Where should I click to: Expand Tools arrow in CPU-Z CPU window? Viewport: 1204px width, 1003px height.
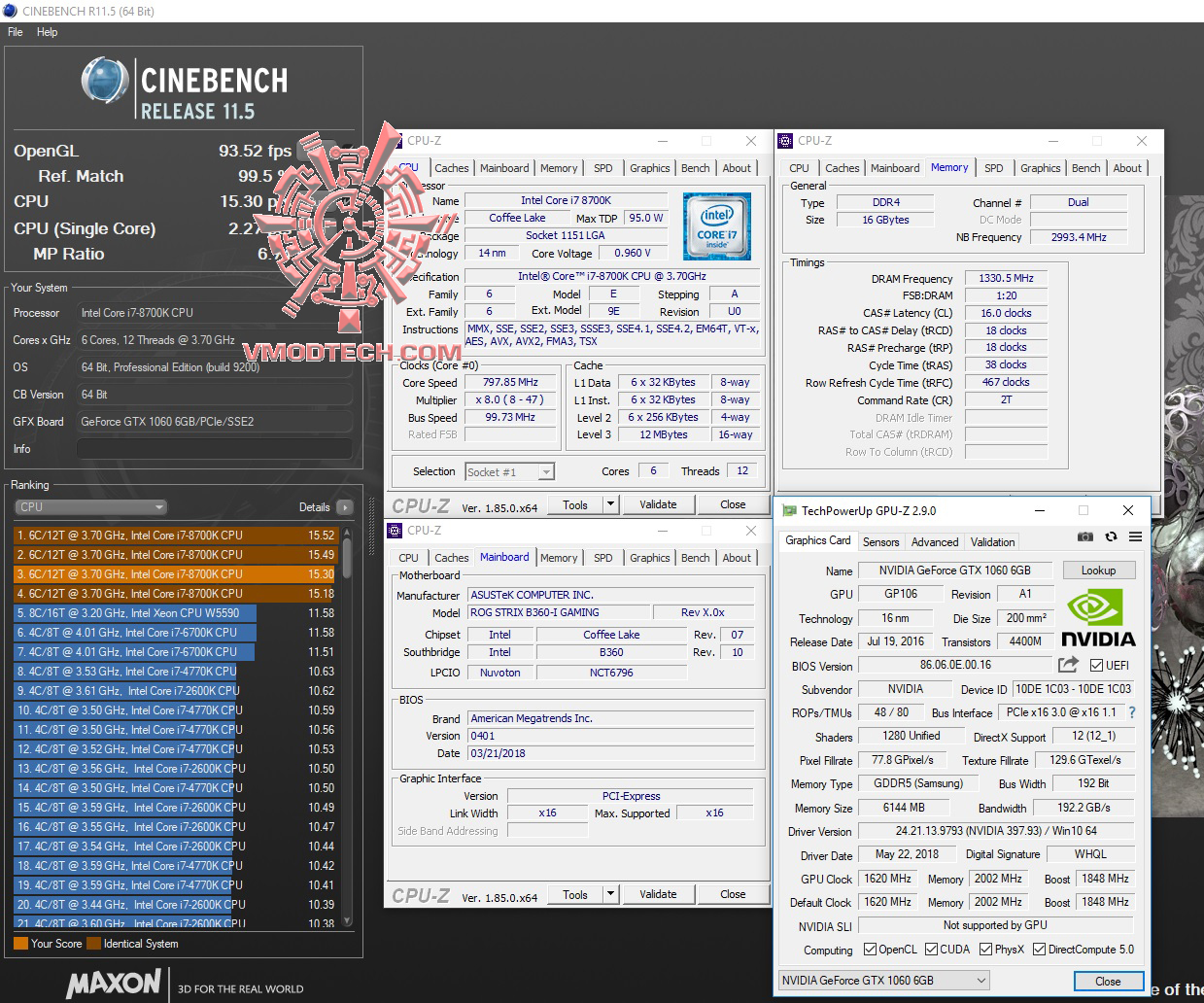point(610,504)
